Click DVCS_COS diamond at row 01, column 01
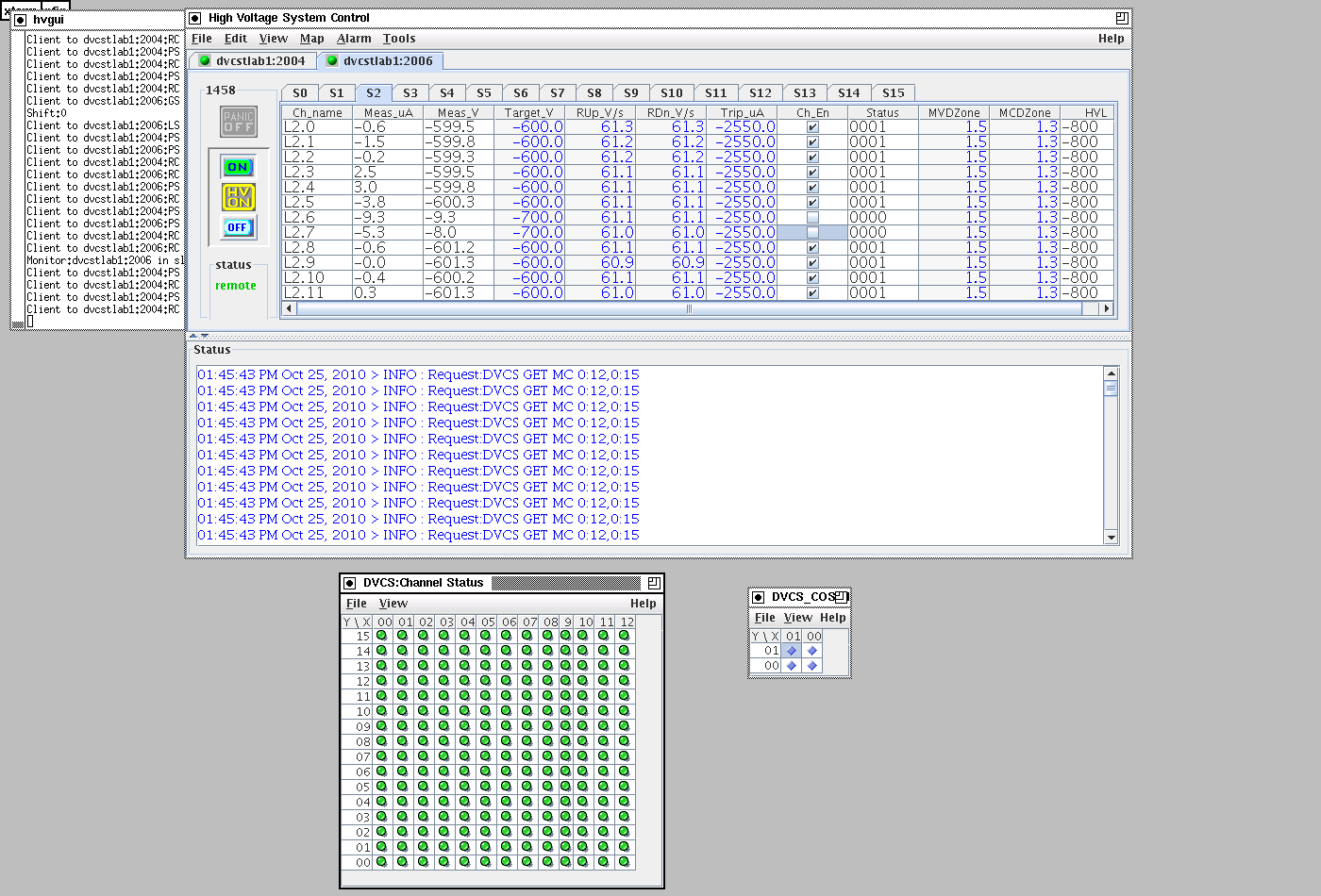 click(792, 651)
